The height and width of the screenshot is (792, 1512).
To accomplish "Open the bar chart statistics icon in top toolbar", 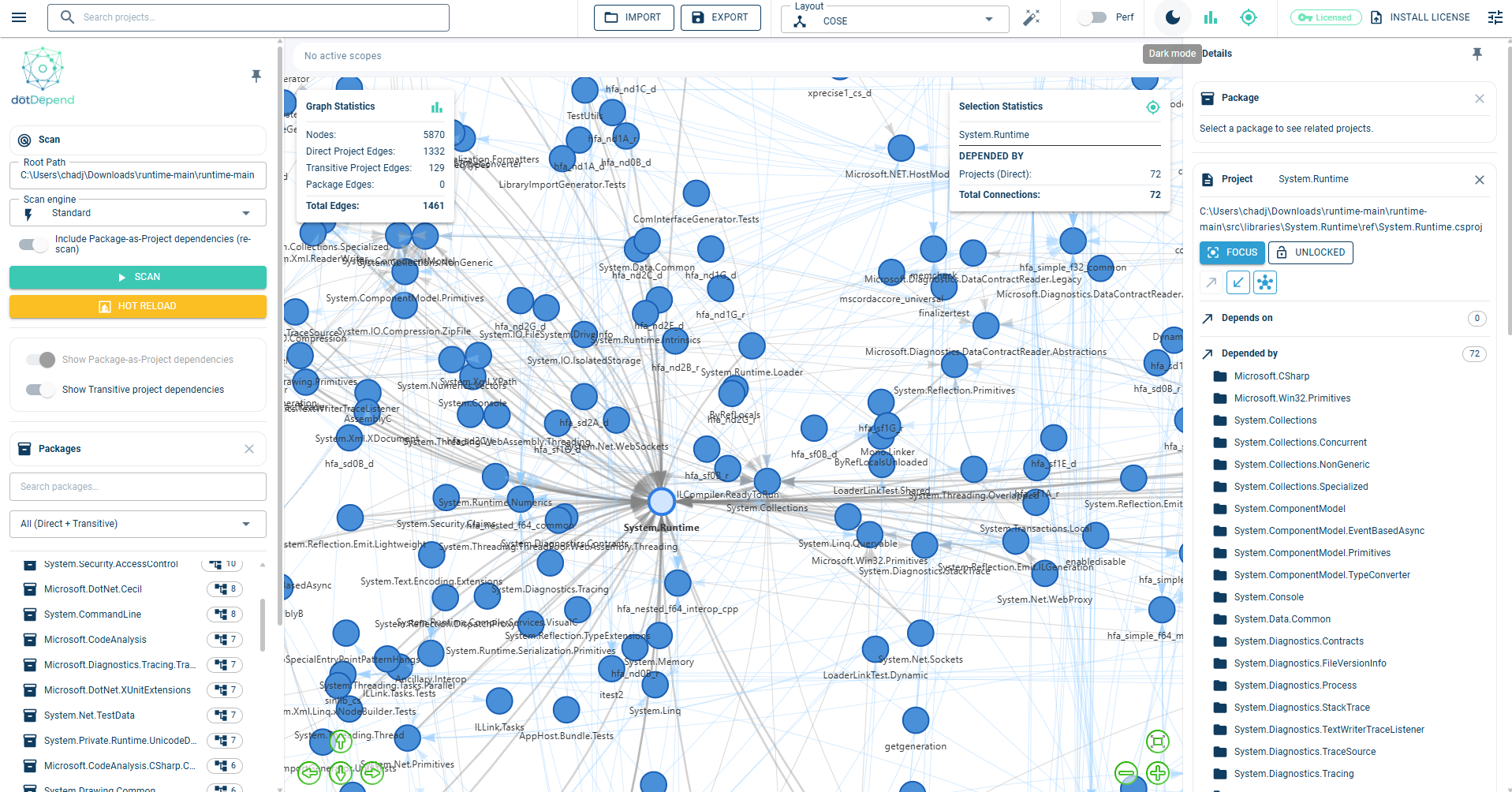I will click(1211, 17).
